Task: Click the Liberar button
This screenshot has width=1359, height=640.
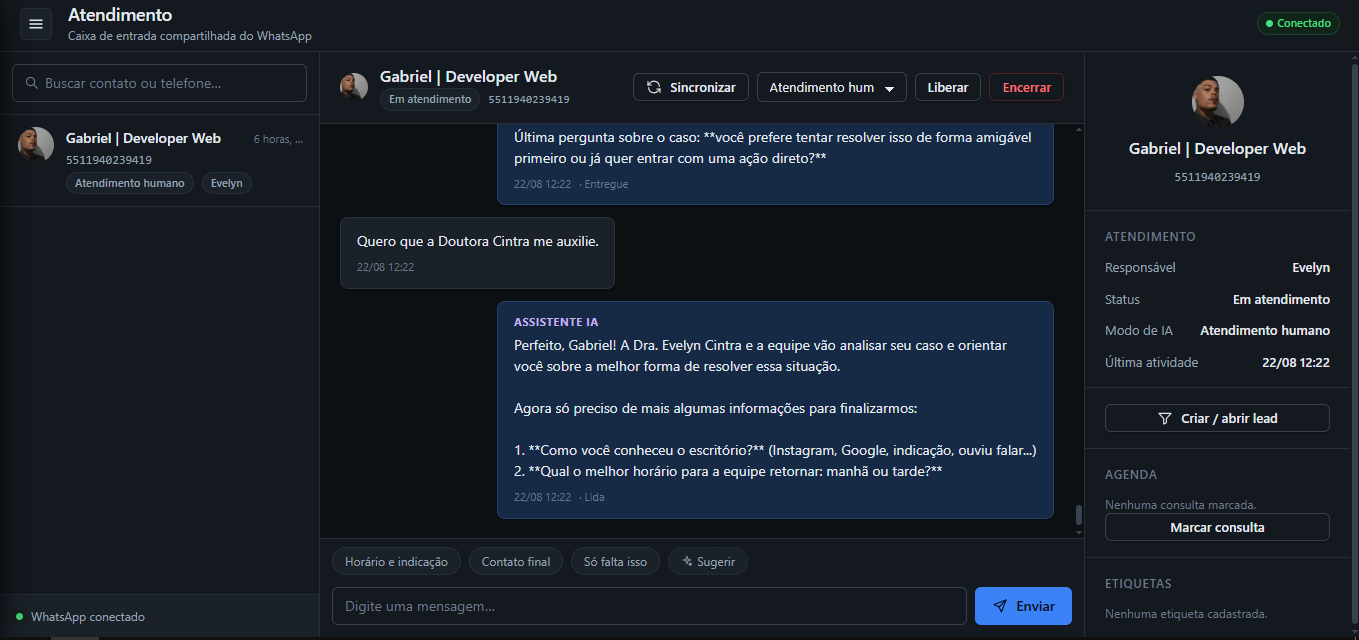Action: point(948,88)
